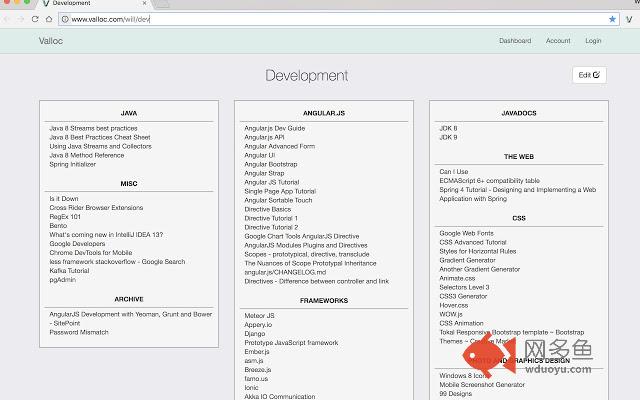Click the browser reload icon
The height and width of the screenshot is (400, 640).
pos(35,19)
